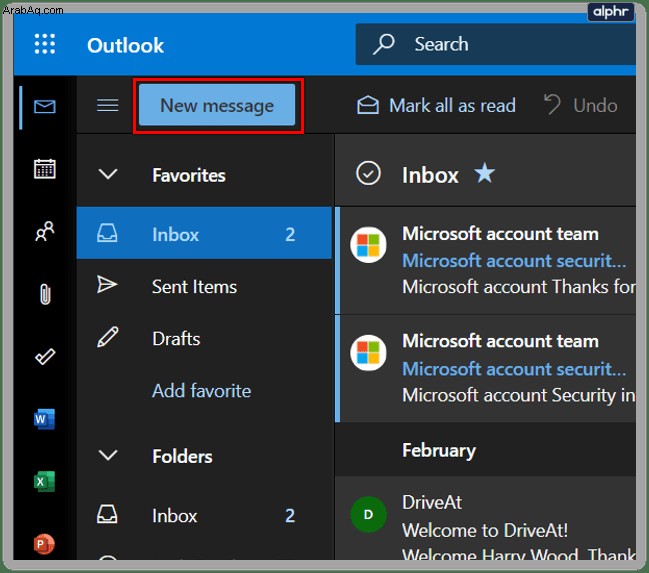Click the Search input field

(x=495, y=44)
